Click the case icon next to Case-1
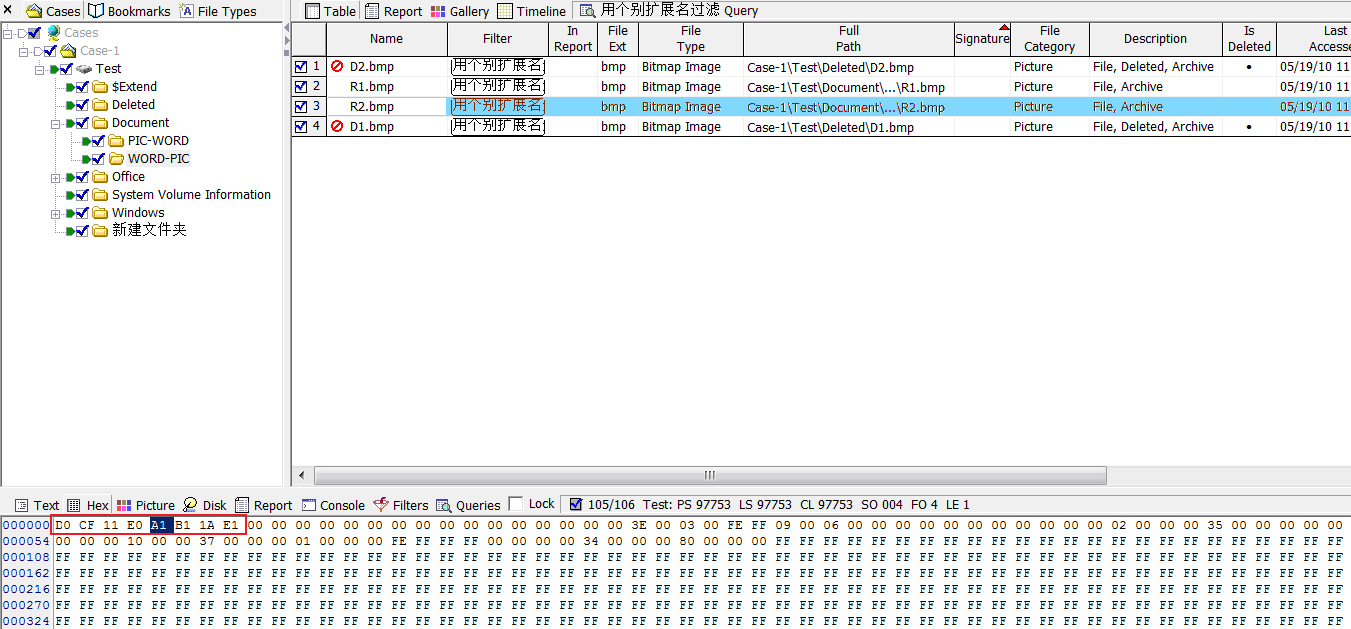Image resolution: width=1351 pixels, height=629 pixels. 68,51
